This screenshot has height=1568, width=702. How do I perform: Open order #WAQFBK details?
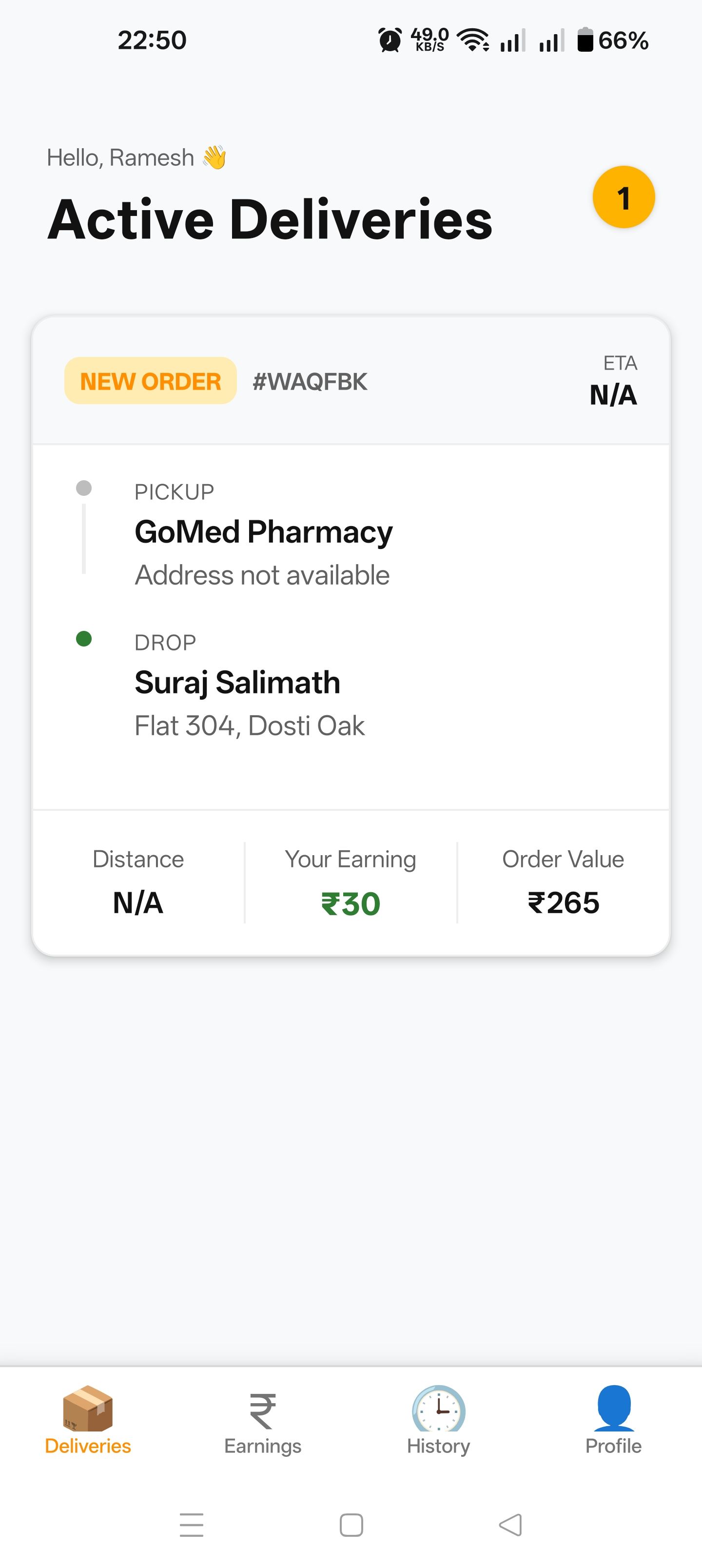[x=310, y=382]
